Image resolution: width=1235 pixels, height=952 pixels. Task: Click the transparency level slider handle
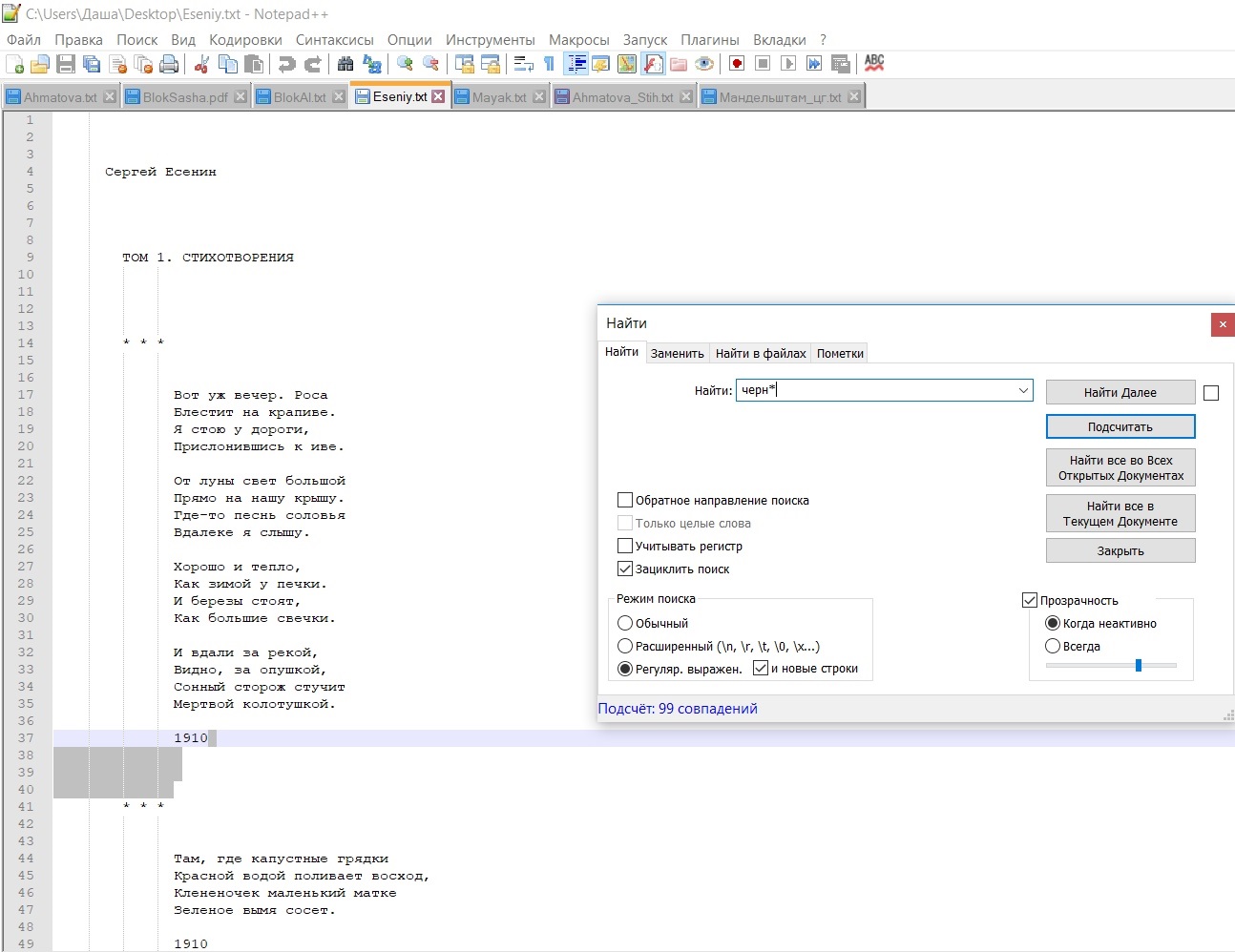coord(1139,665)
